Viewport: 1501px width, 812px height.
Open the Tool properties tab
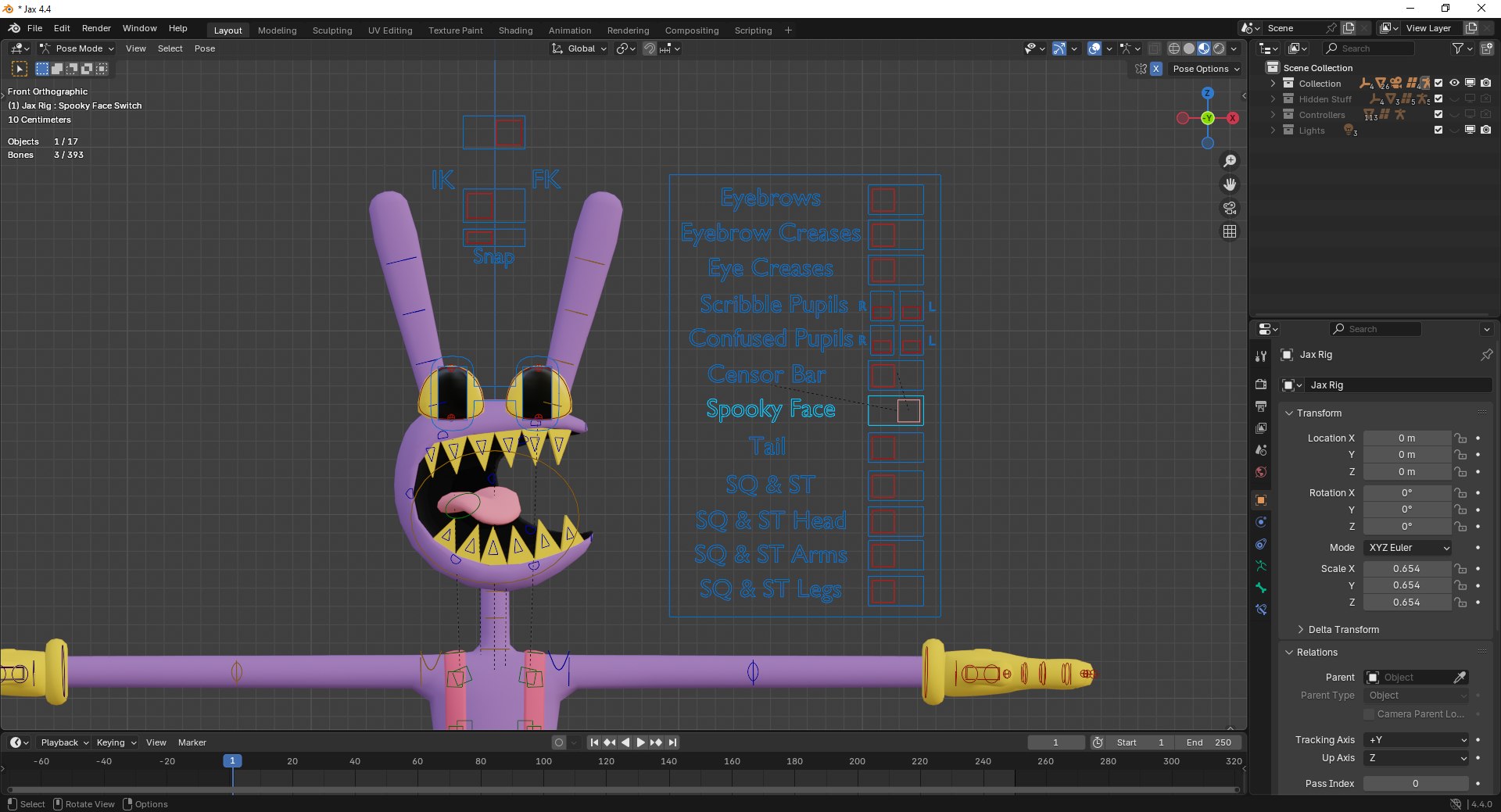click(x=1260, y=356)
